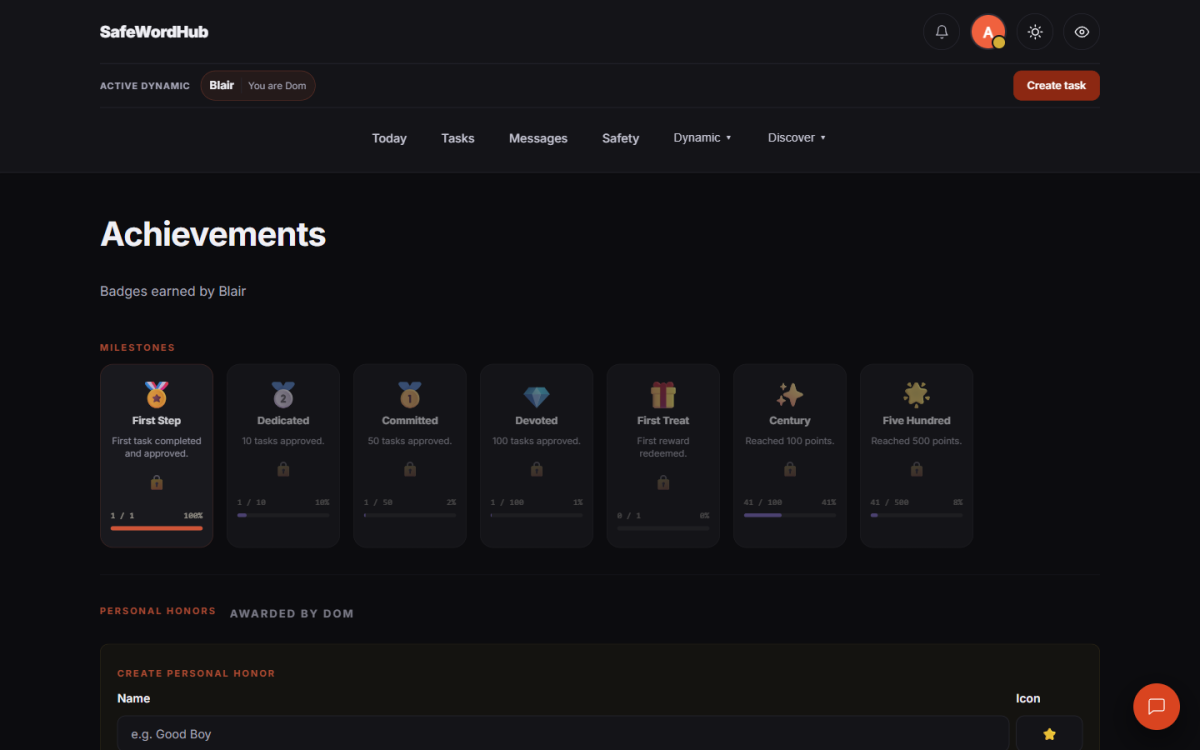Open the notifications bell
Viewport: 1200px width, 750px height.
[x=941, y=32]
